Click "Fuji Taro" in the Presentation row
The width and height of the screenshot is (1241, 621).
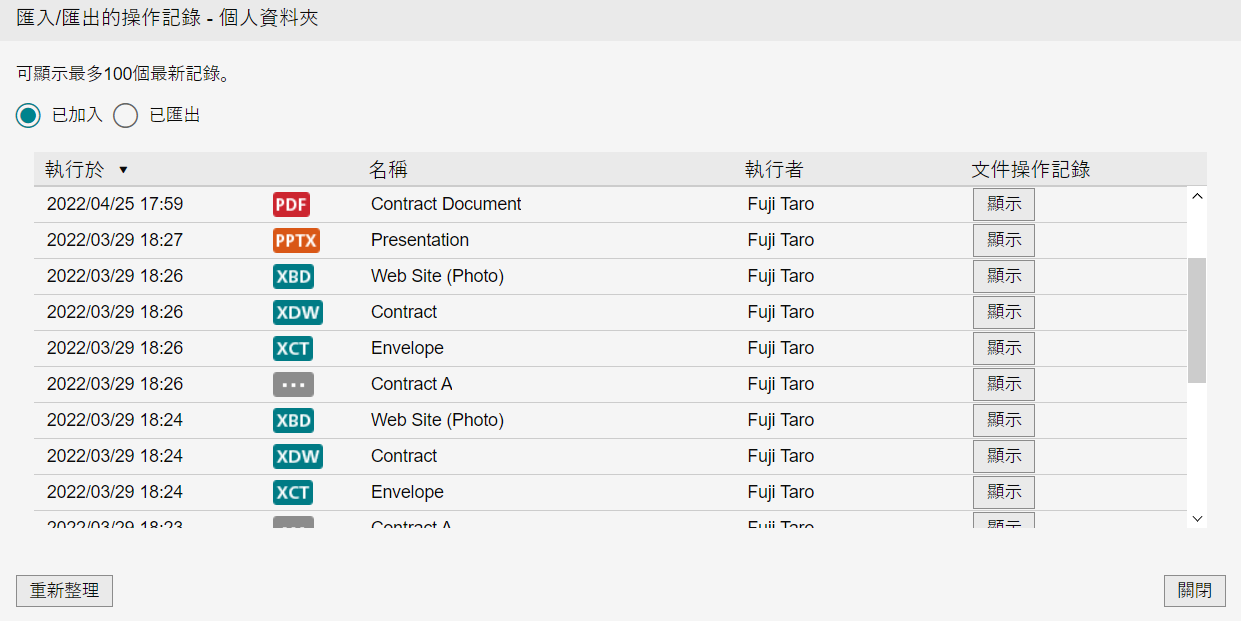[x=781, y=240]
